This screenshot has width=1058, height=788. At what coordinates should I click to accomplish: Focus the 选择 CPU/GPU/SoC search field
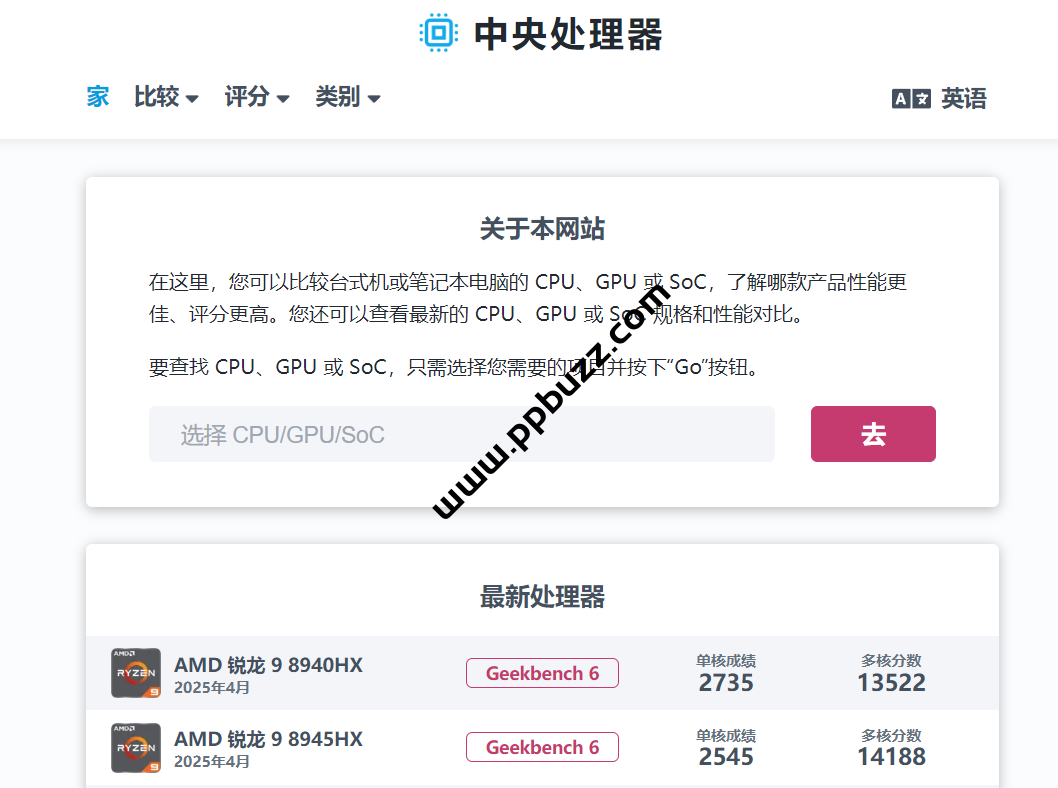[462, 434]
